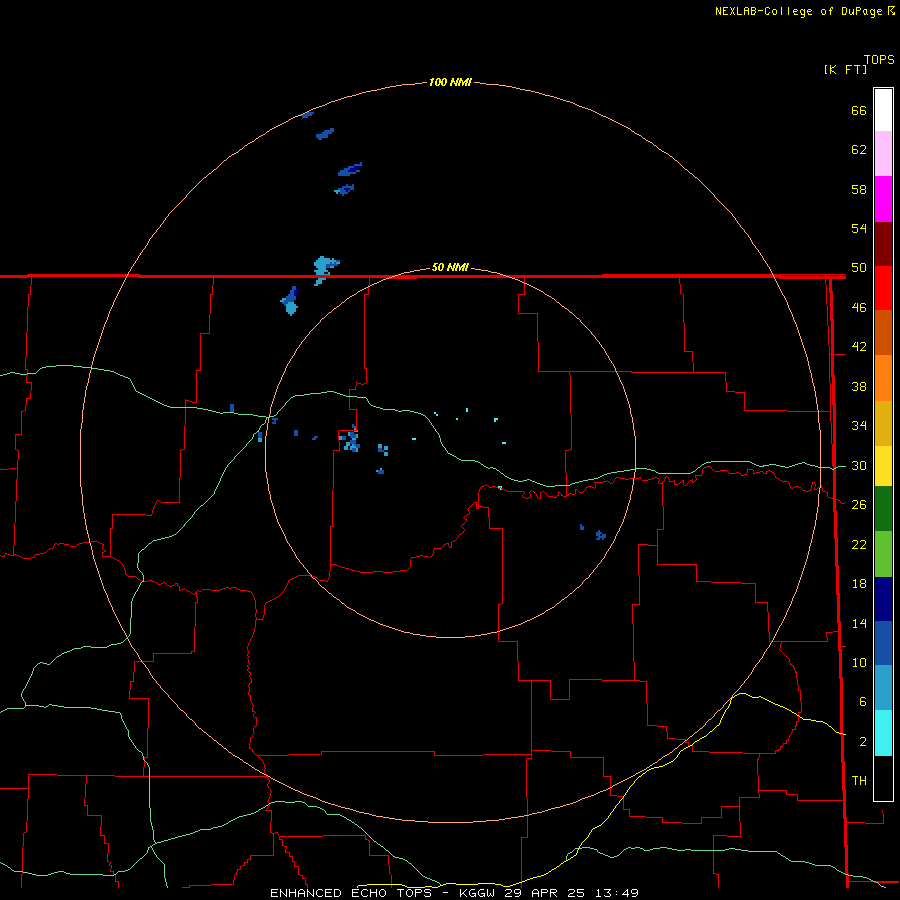Viewport: 900px width, 900px height.
Task: Click the 50 value on the scale
Action: click(859, 268)
